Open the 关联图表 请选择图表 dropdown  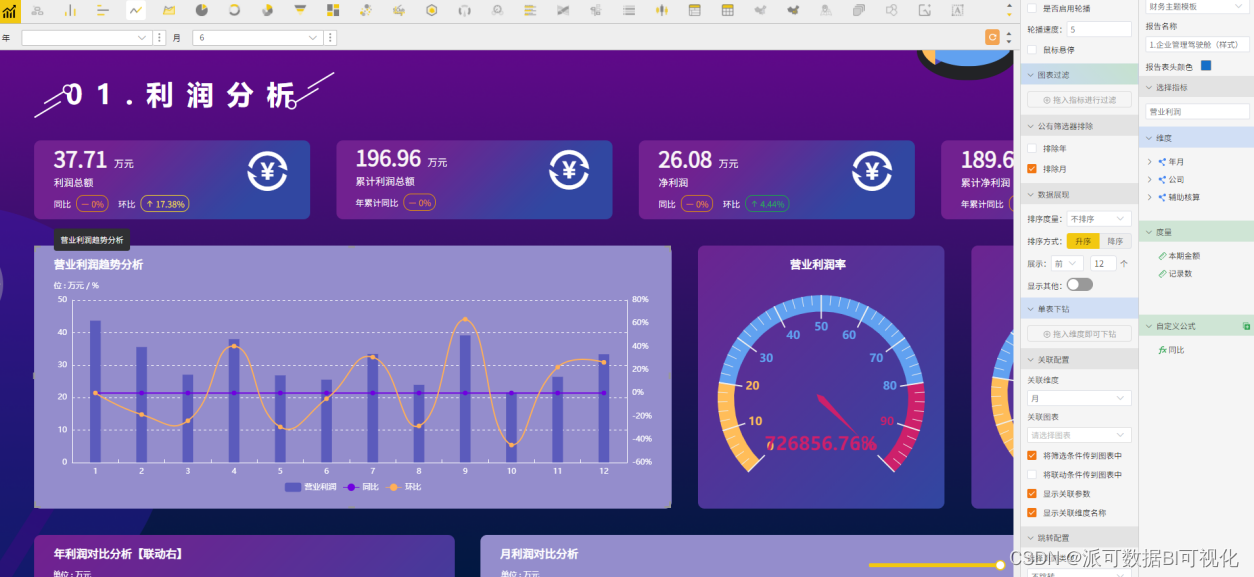(x=1079, y=435)
